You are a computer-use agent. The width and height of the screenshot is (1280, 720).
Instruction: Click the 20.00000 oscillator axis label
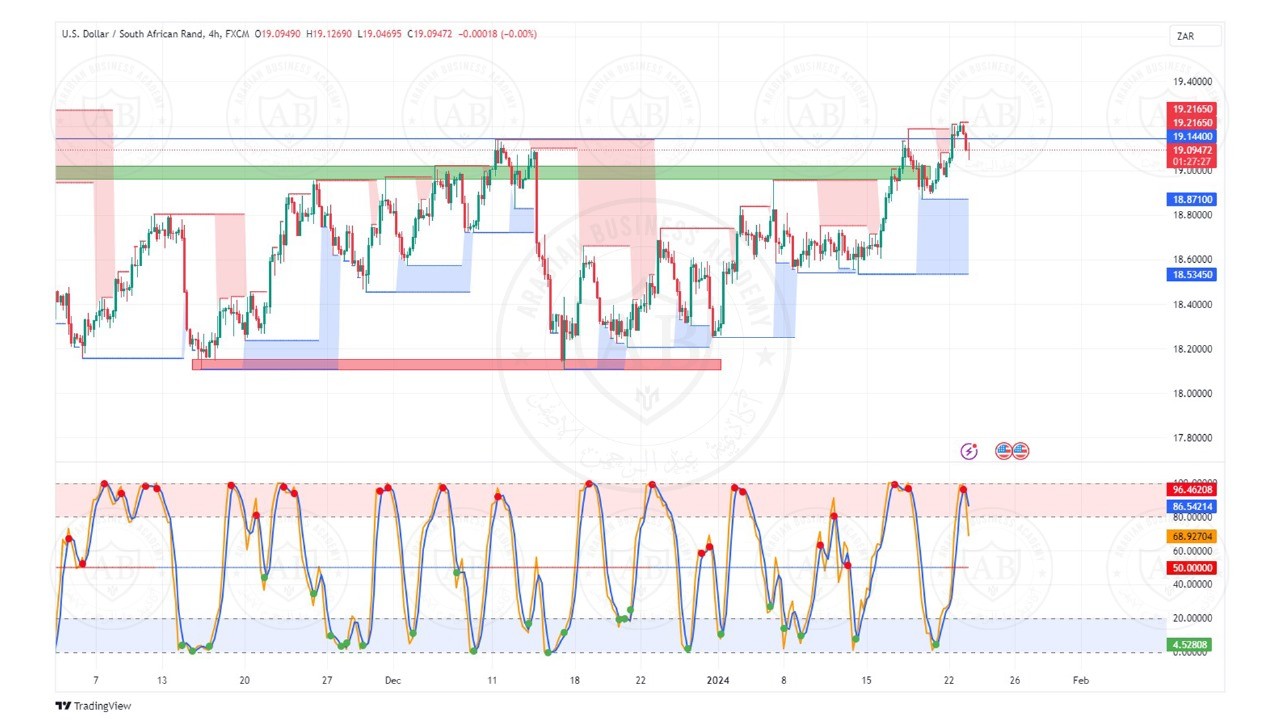click(1193, 618)
